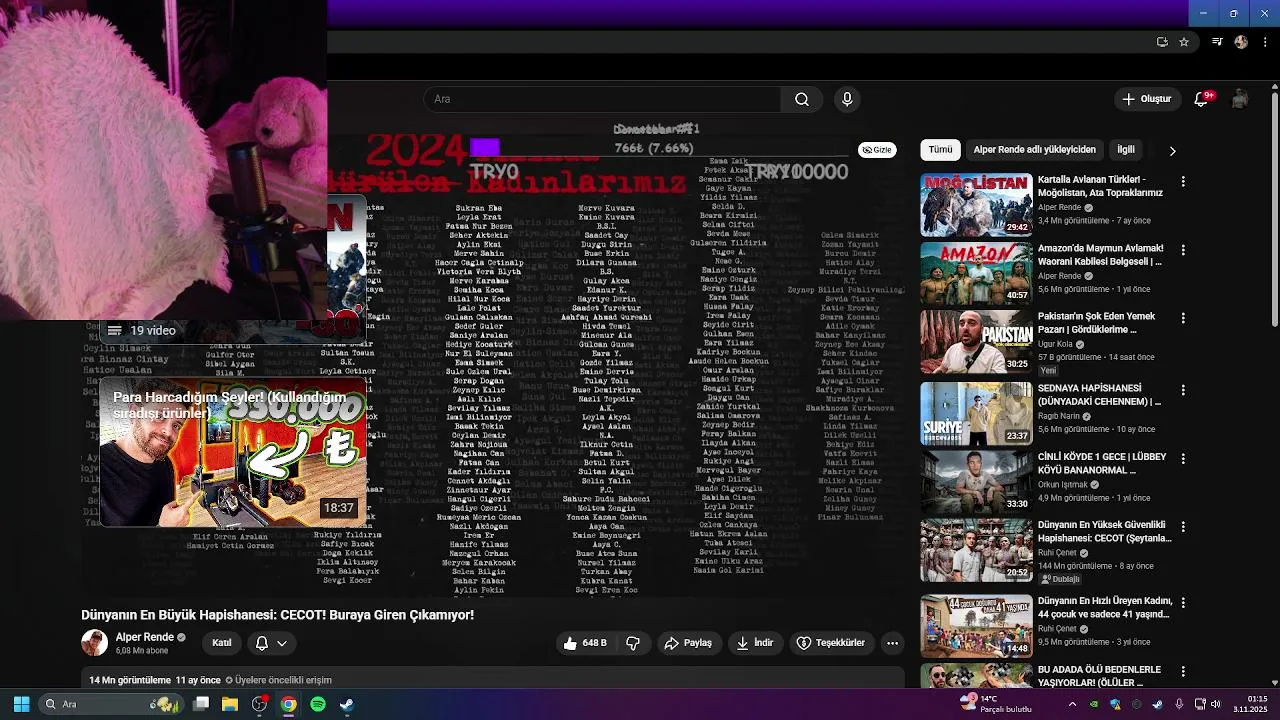Start voice search with the microphone icon
This screenshot has height=720, width=1280.
(x=847, y=99)
